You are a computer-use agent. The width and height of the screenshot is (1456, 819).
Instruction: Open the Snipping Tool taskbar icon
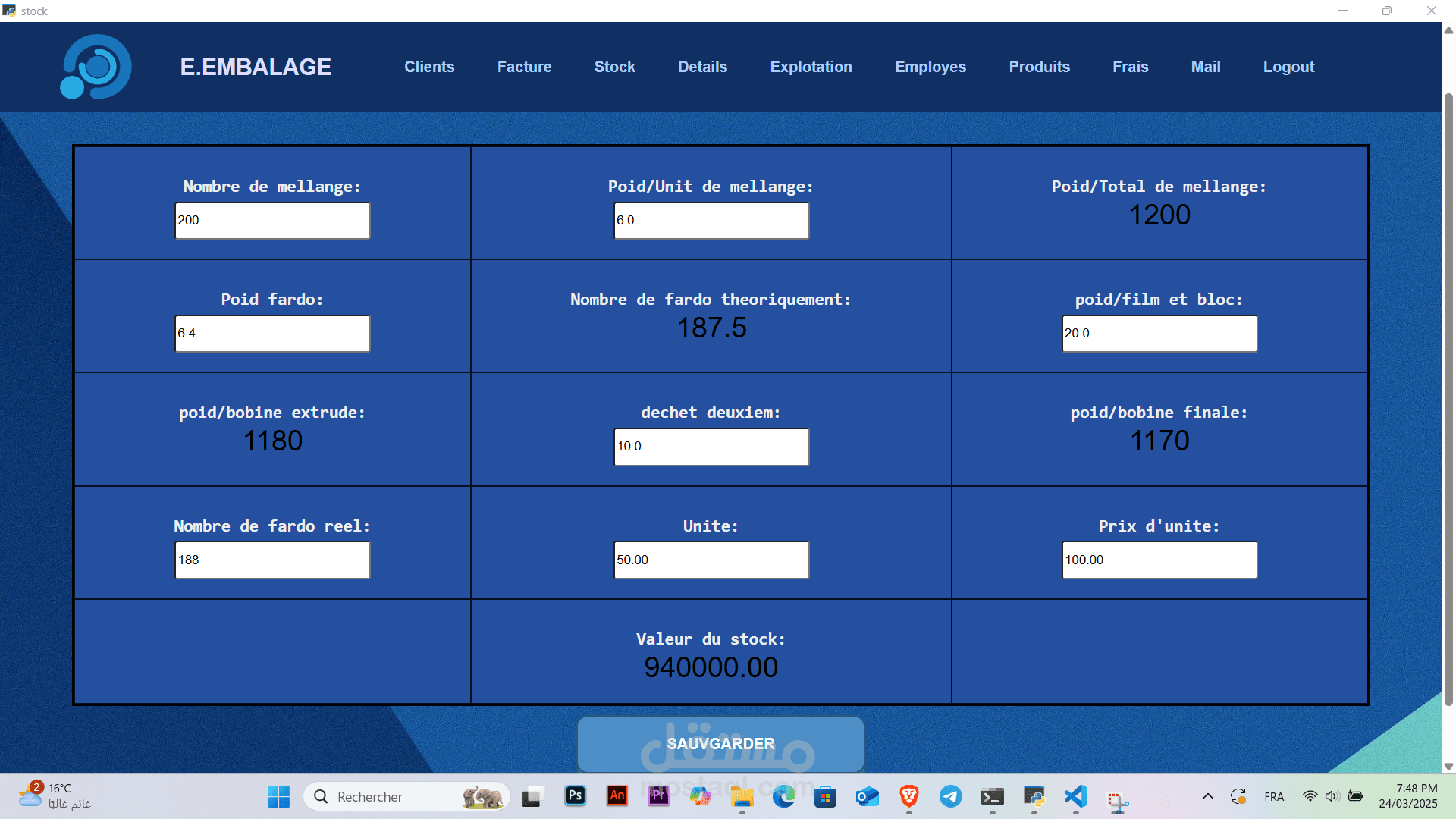click(1117, 801)
